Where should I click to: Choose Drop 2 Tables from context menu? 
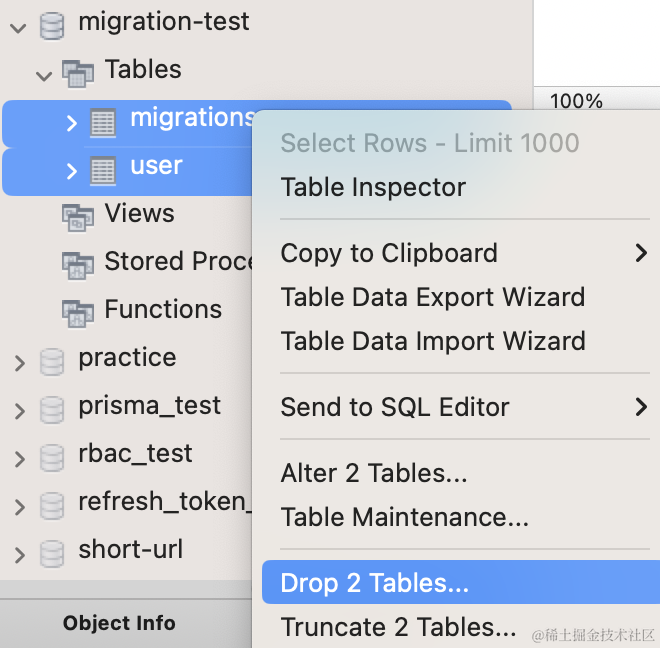(375, 583)
